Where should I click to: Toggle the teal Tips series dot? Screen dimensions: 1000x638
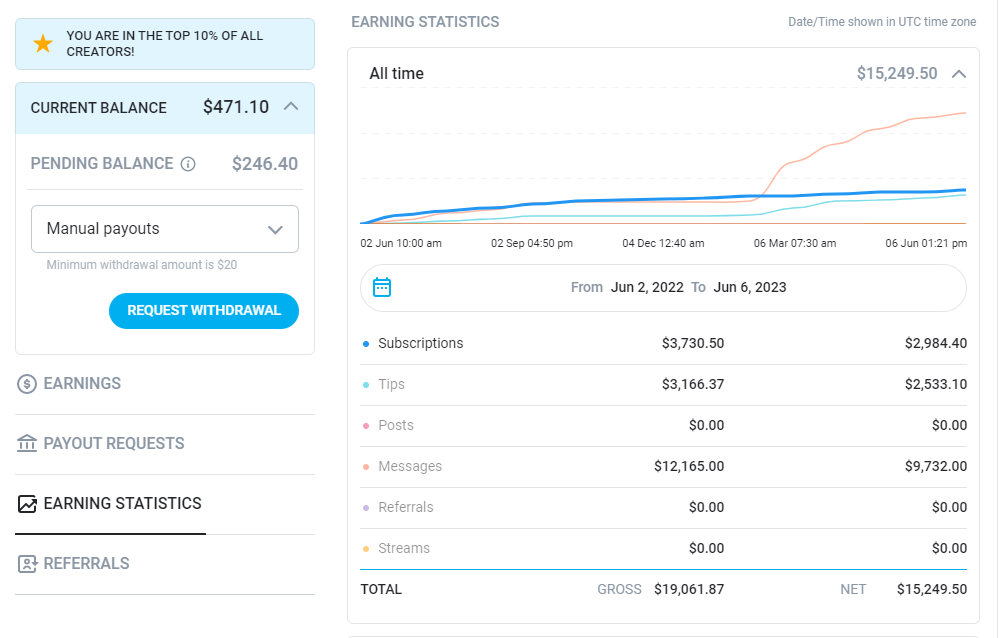(x=366, y=385)
